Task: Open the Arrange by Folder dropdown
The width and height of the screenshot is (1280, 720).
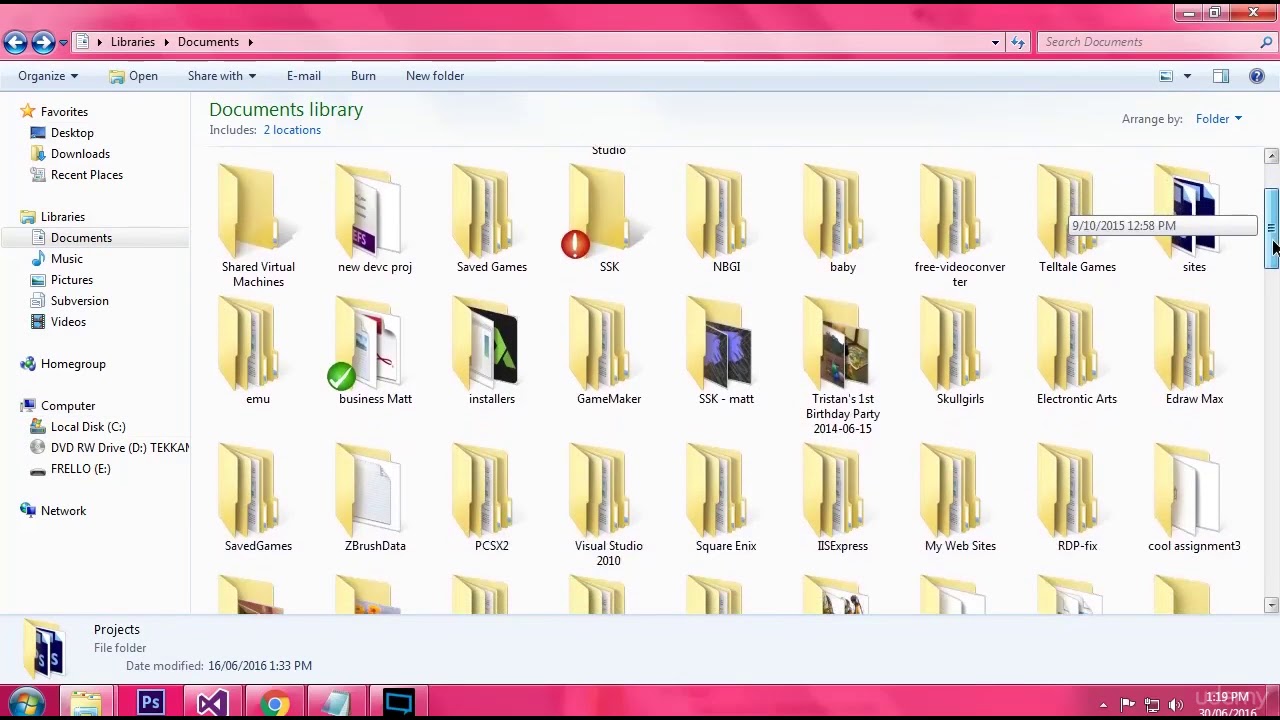Action: (x=1218, y=119)
